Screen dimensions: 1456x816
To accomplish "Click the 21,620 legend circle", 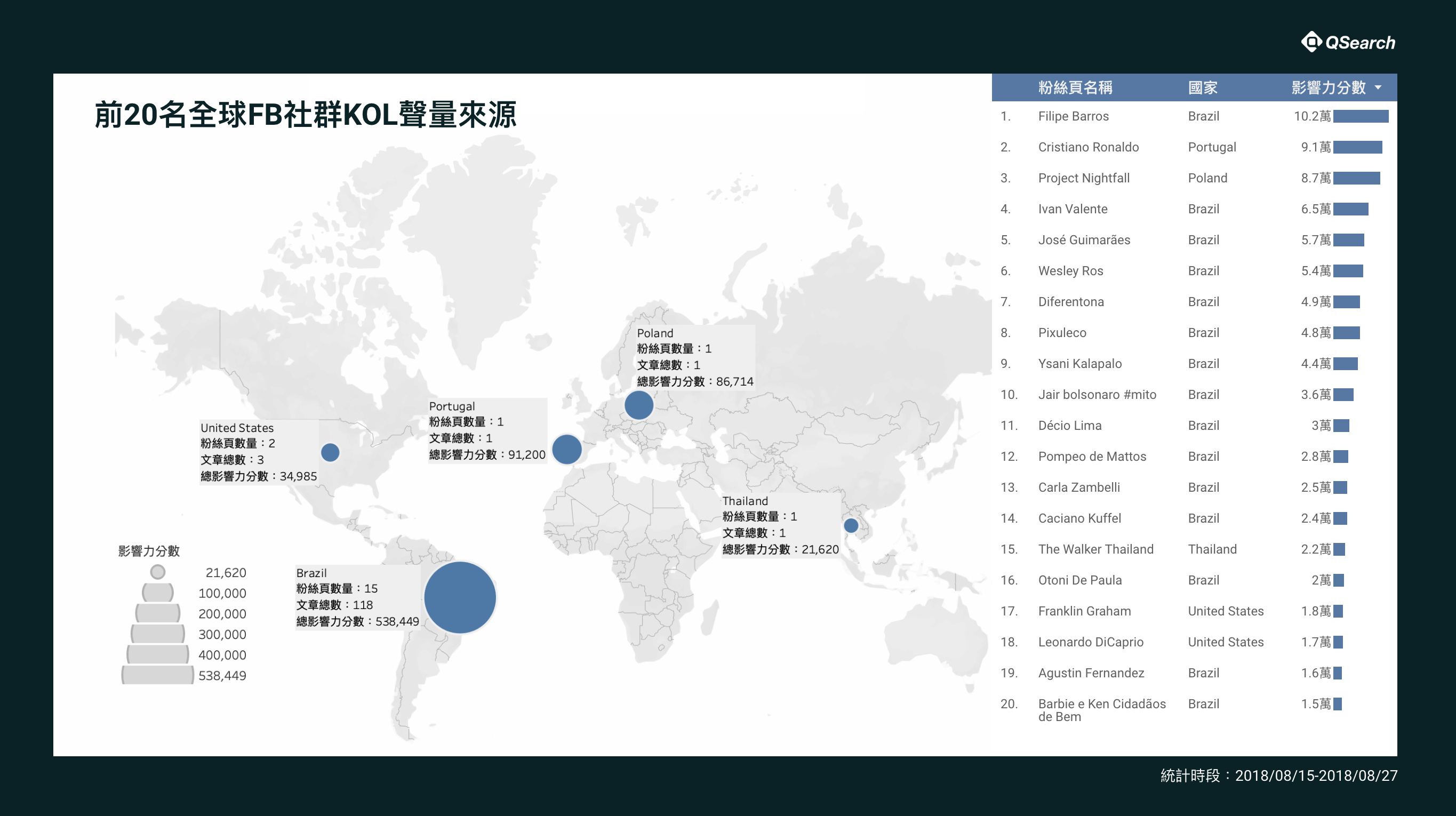I will [x=158, y=572].
